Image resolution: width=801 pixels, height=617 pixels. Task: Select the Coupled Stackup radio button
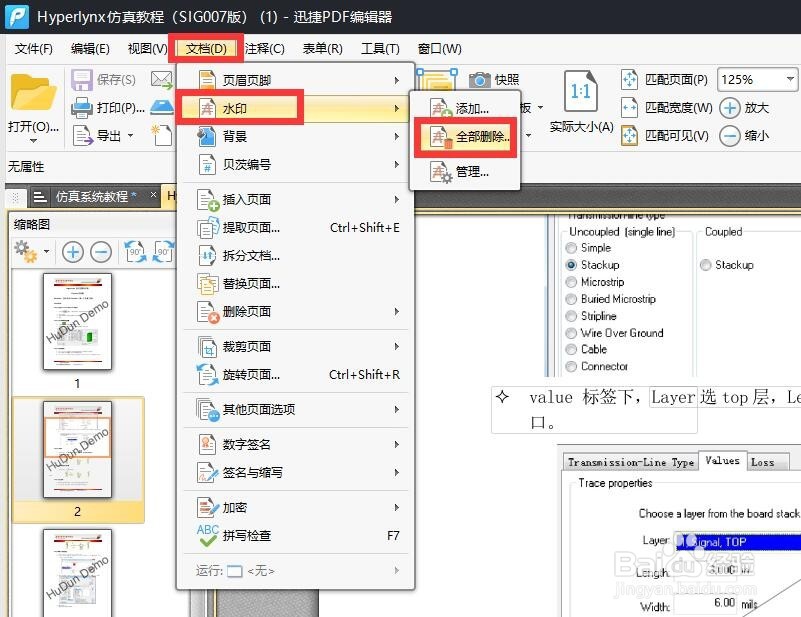(705, 265)
